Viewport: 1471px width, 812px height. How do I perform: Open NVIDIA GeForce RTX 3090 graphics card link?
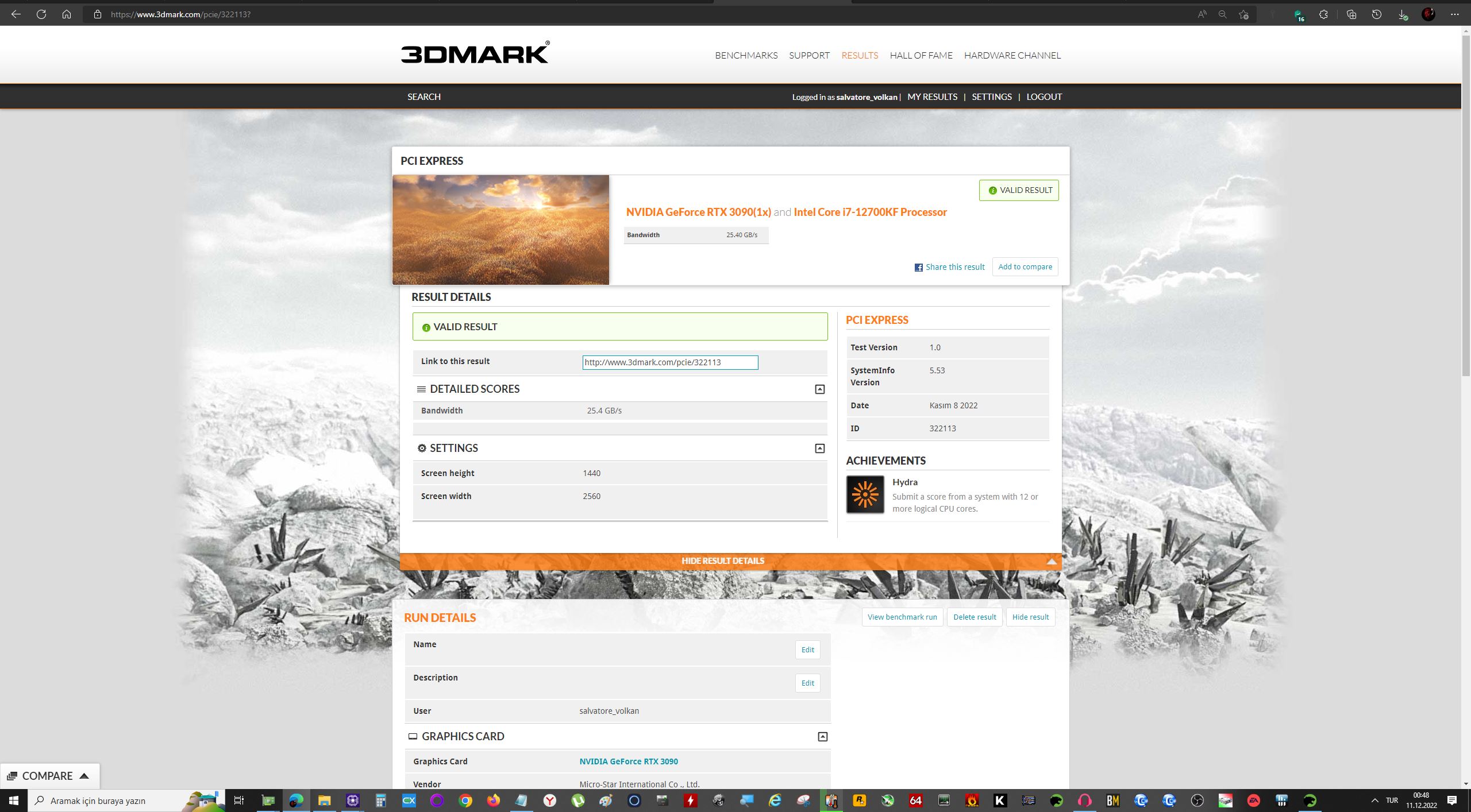pyautogui.click(x=629, y=761)
